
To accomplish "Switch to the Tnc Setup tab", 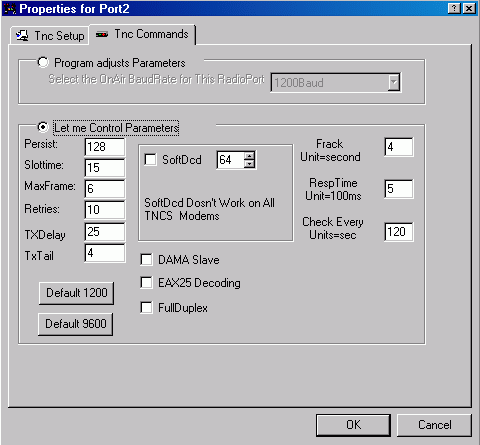I will (x=50, y=35).
